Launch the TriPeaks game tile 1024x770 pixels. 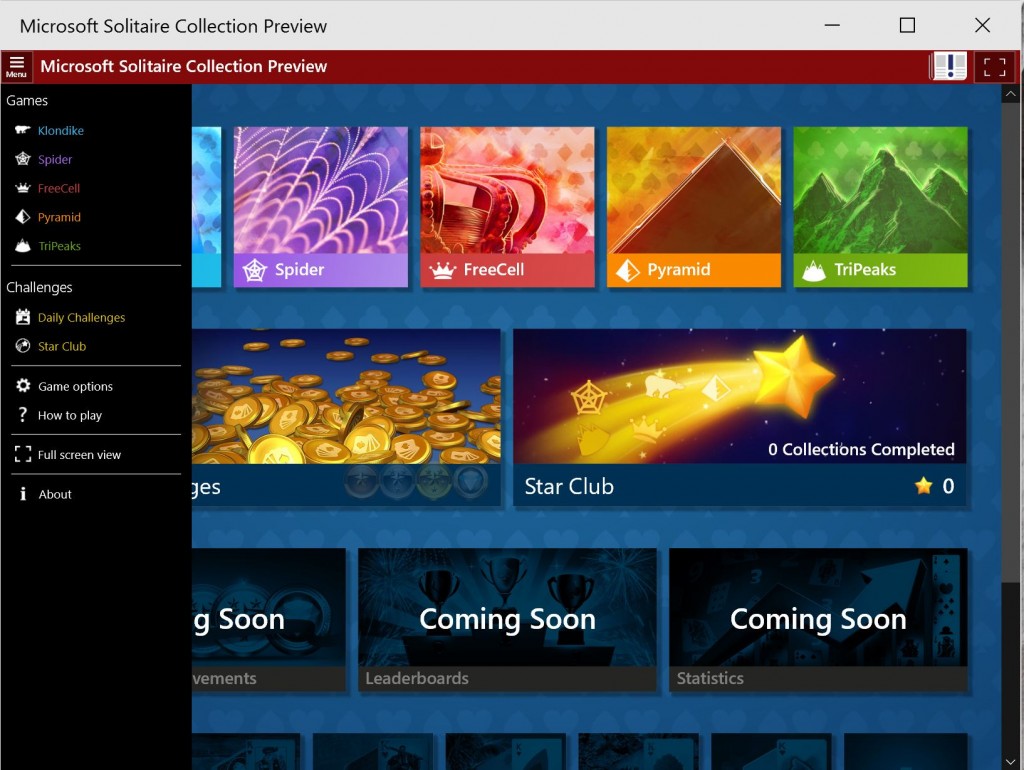[880, 206]
